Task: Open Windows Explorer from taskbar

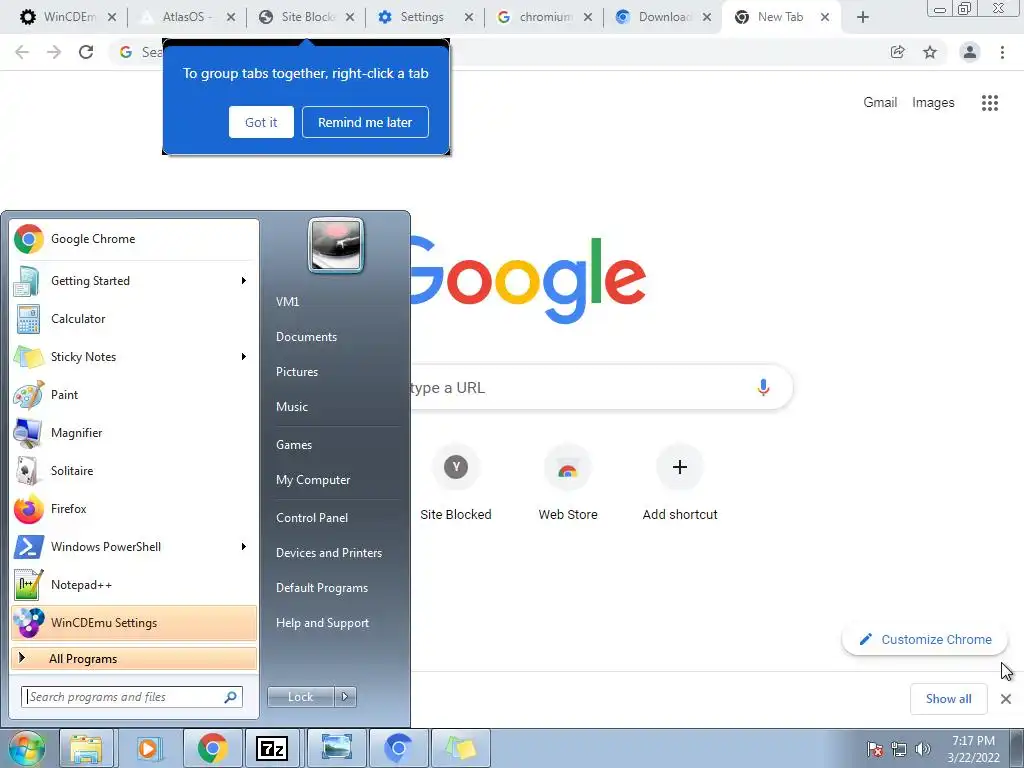Action: (86, 748)
